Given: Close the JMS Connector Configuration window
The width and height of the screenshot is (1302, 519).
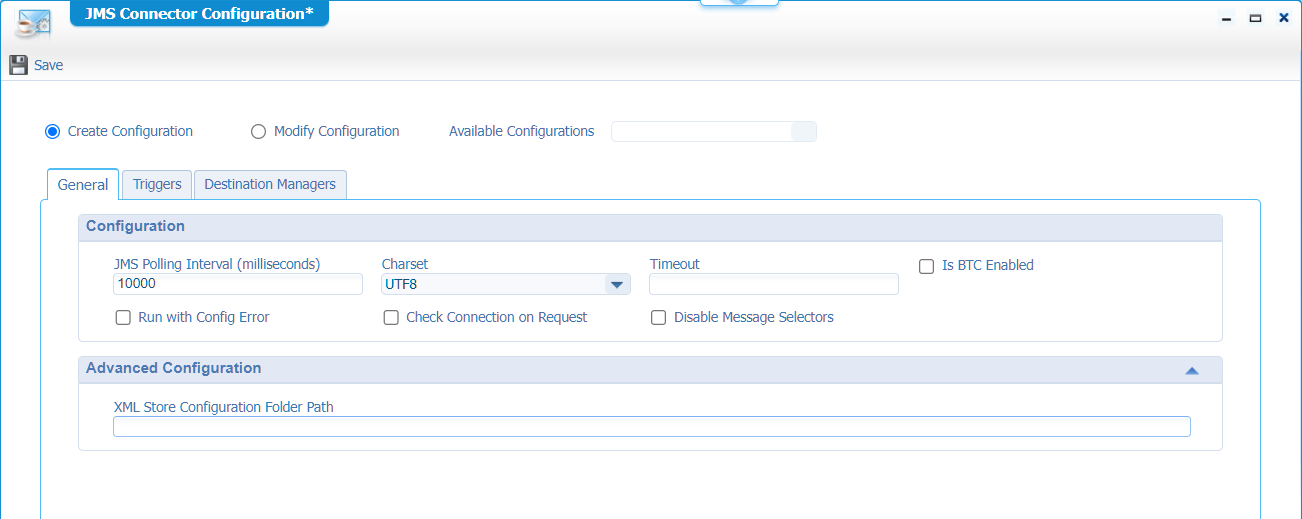Looking at the screenshot, I should point(1284,18).
